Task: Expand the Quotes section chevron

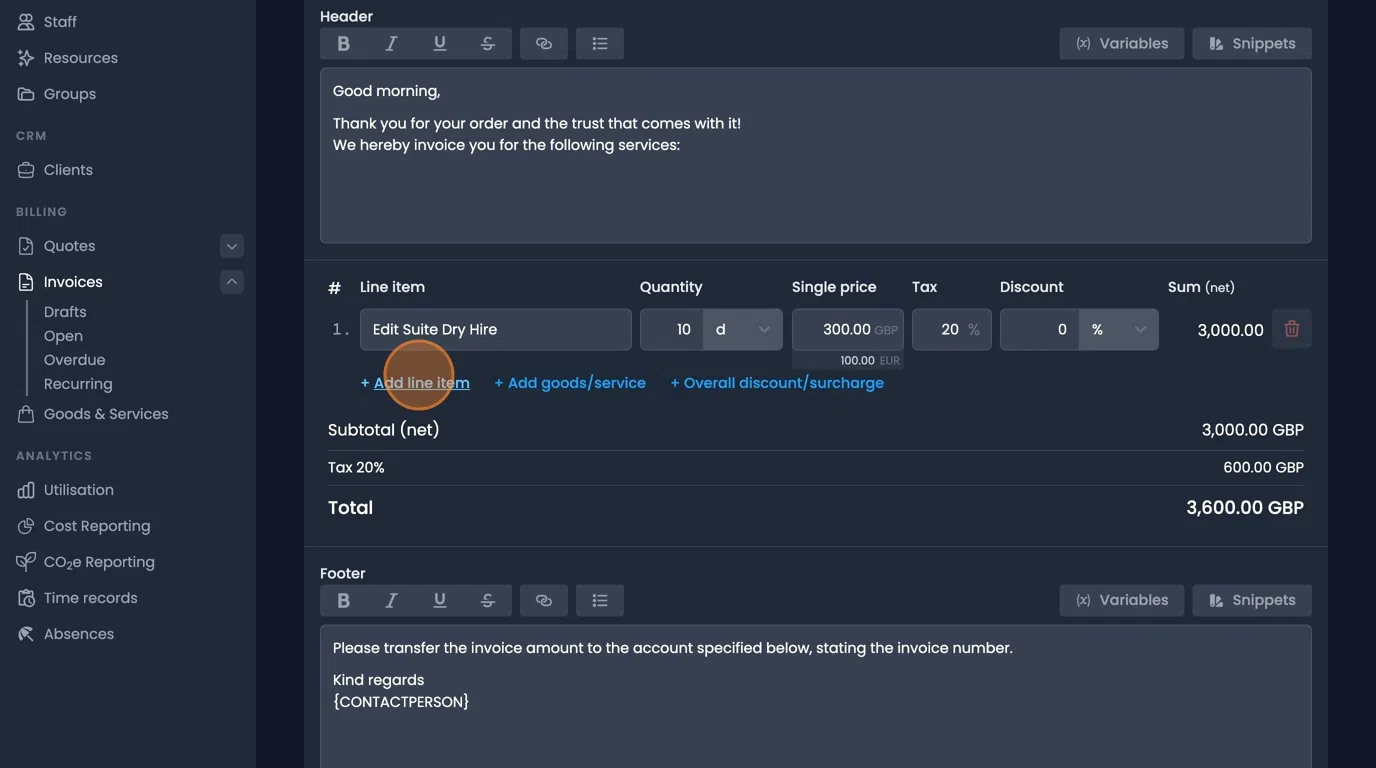Action: (231, 245)
